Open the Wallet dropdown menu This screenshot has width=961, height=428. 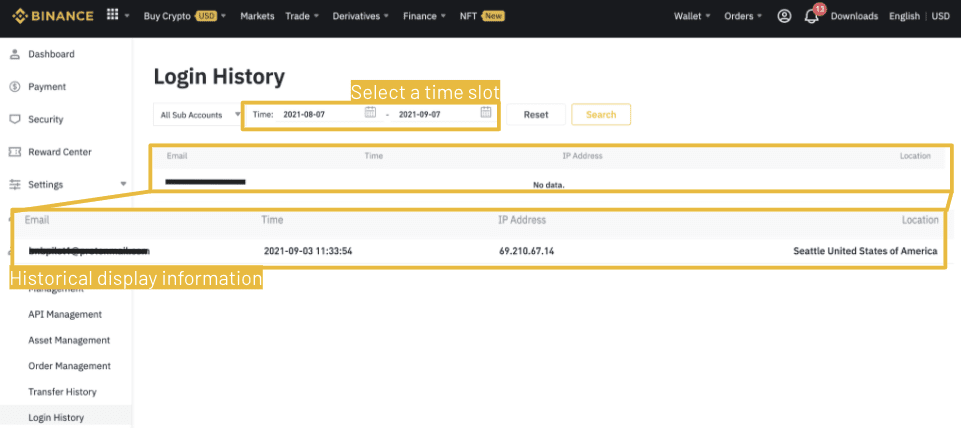tap(692, 16)
